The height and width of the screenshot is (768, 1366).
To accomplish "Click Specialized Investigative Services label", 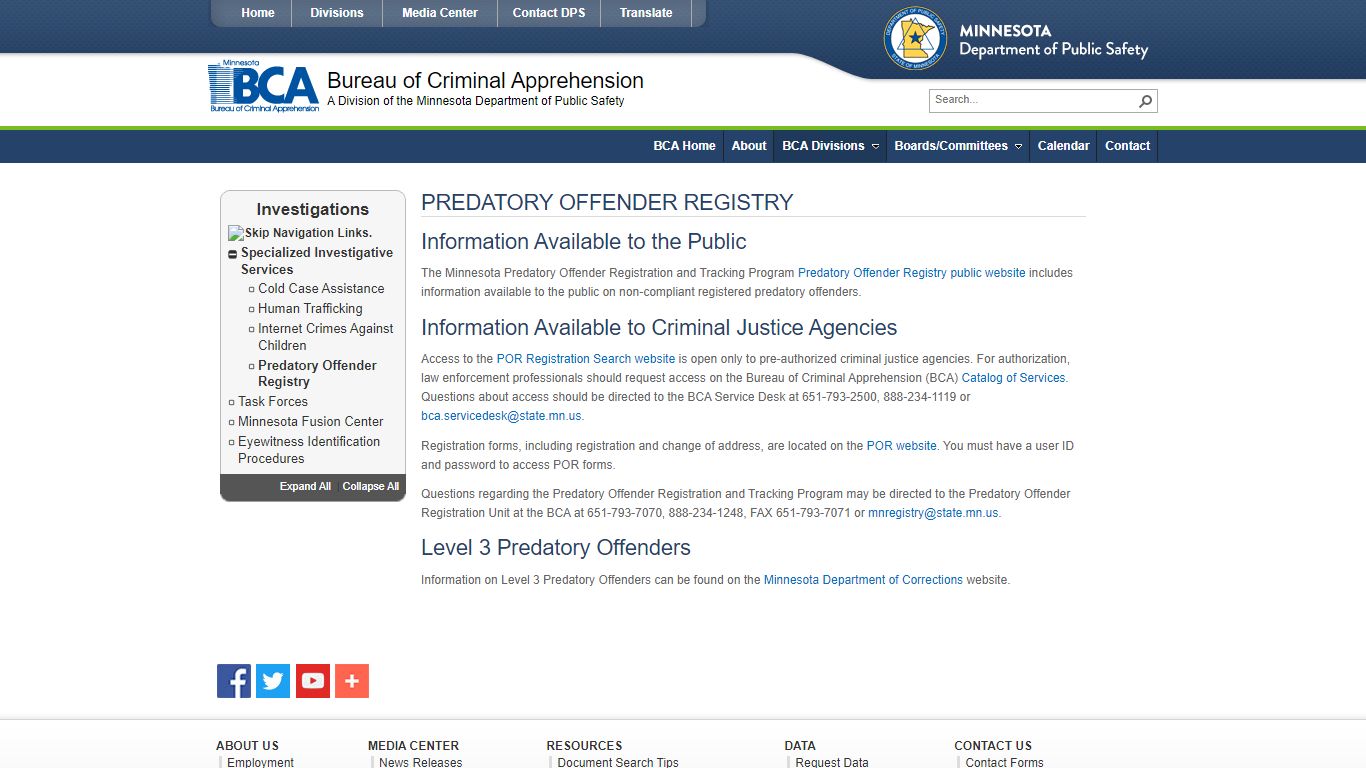I will tap(317, 261).
